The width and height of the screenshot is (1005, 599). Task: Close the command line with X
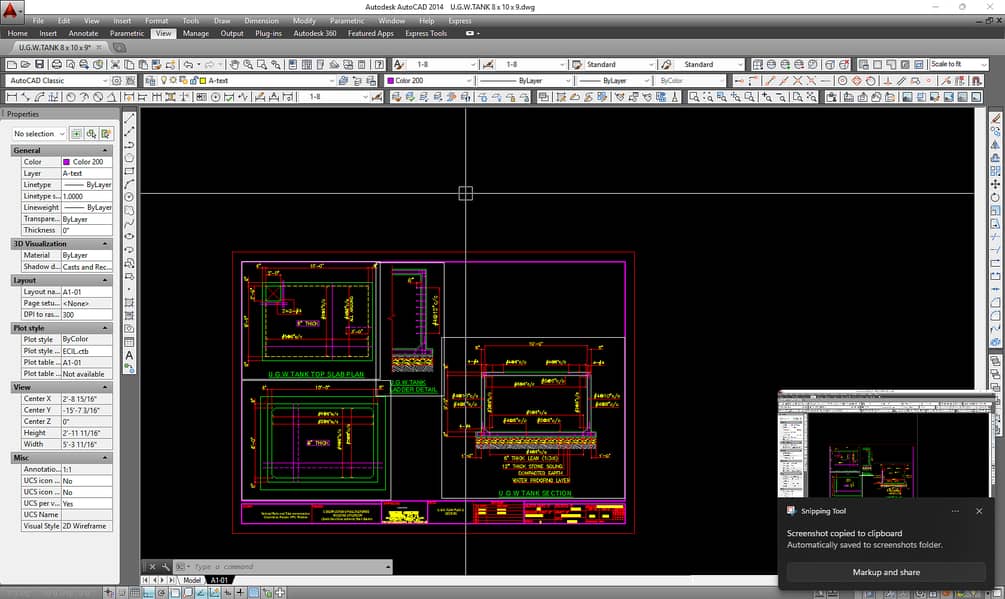pos(152,566)
